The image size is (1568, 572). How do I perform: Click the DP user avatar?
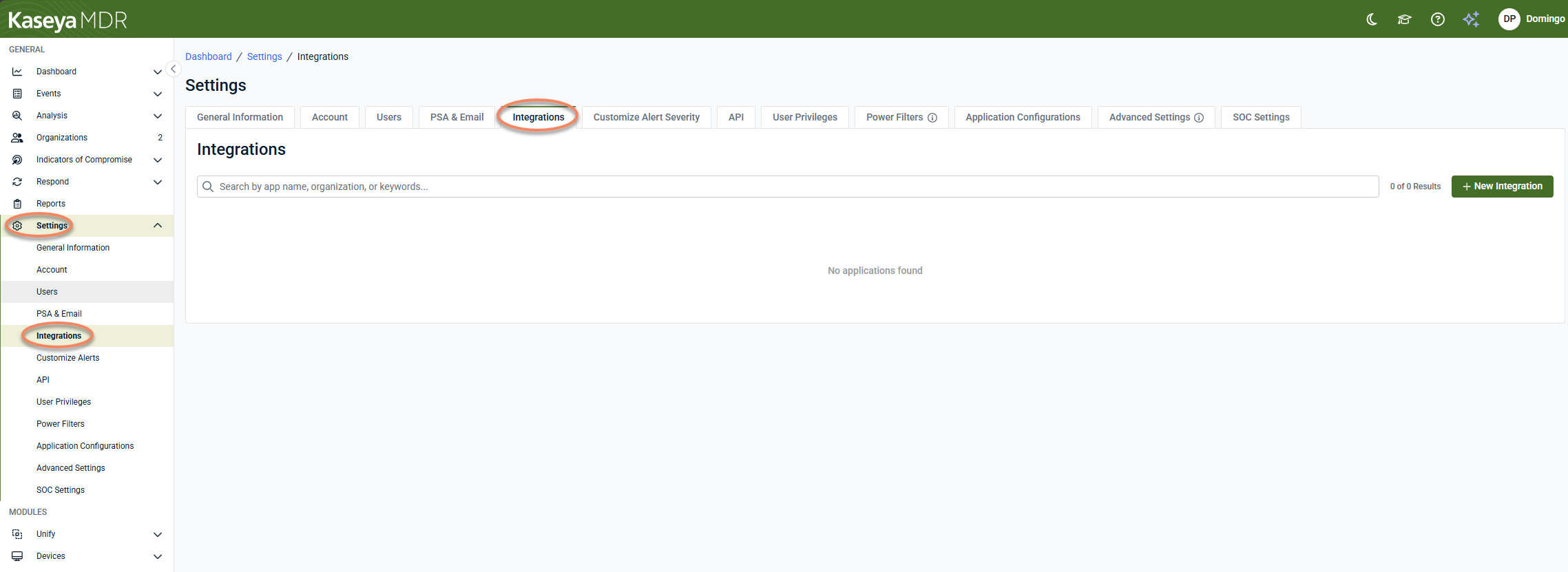1509,19
